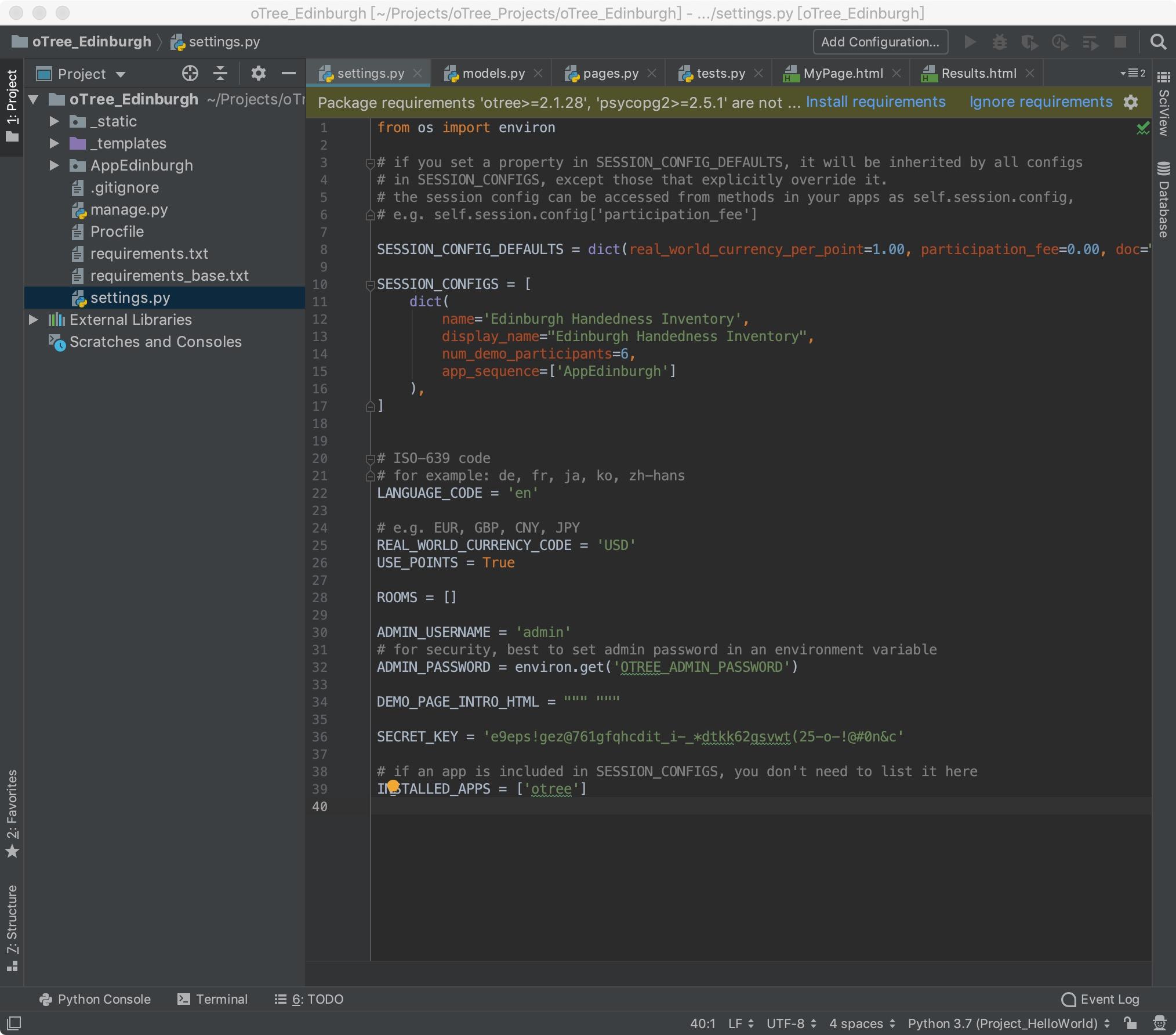Screen dimensions: 1176x1035
Task: Toggle the Favorites tool window
Action: (x=12, y=812)
